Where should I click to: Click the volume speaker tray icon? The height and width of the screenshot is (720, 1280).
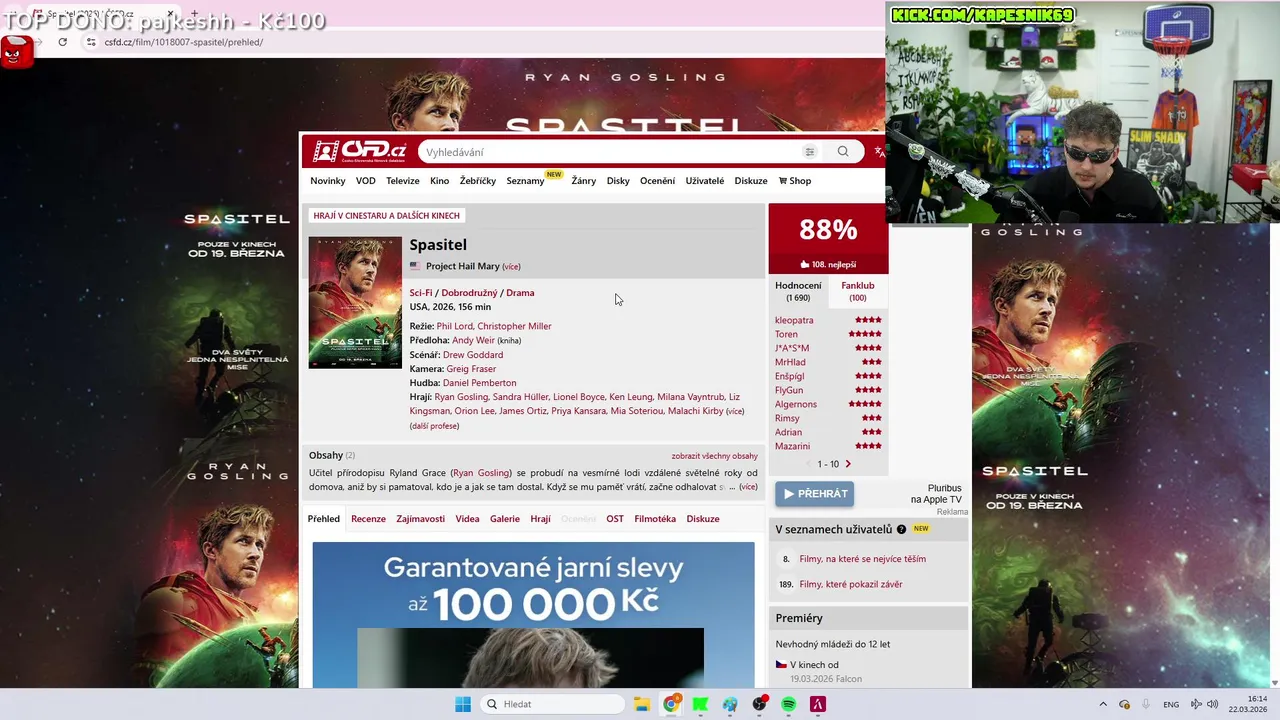[1212, 704]
